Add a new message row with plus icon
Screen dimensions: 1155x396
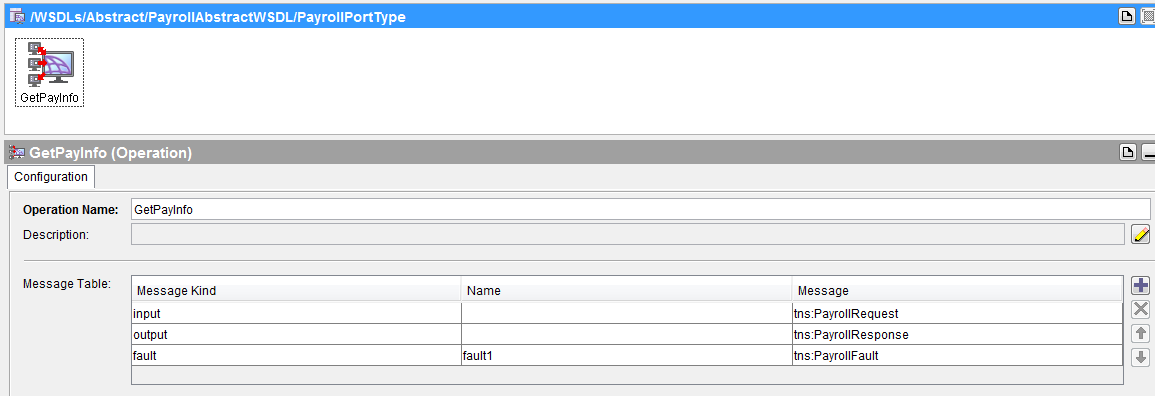point(1140,286)
